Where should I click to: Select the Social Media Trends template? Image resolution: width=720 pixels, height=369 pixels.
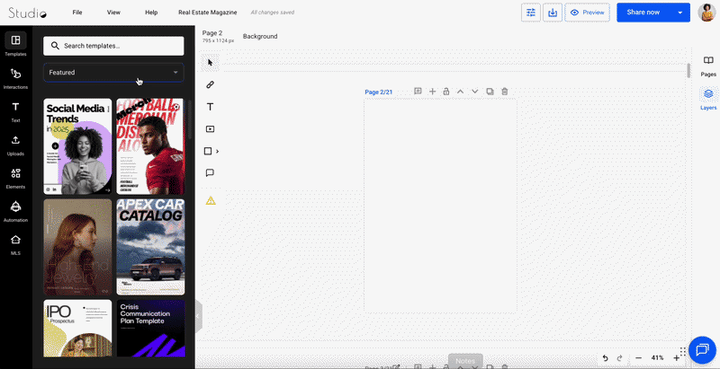[78, 146]
